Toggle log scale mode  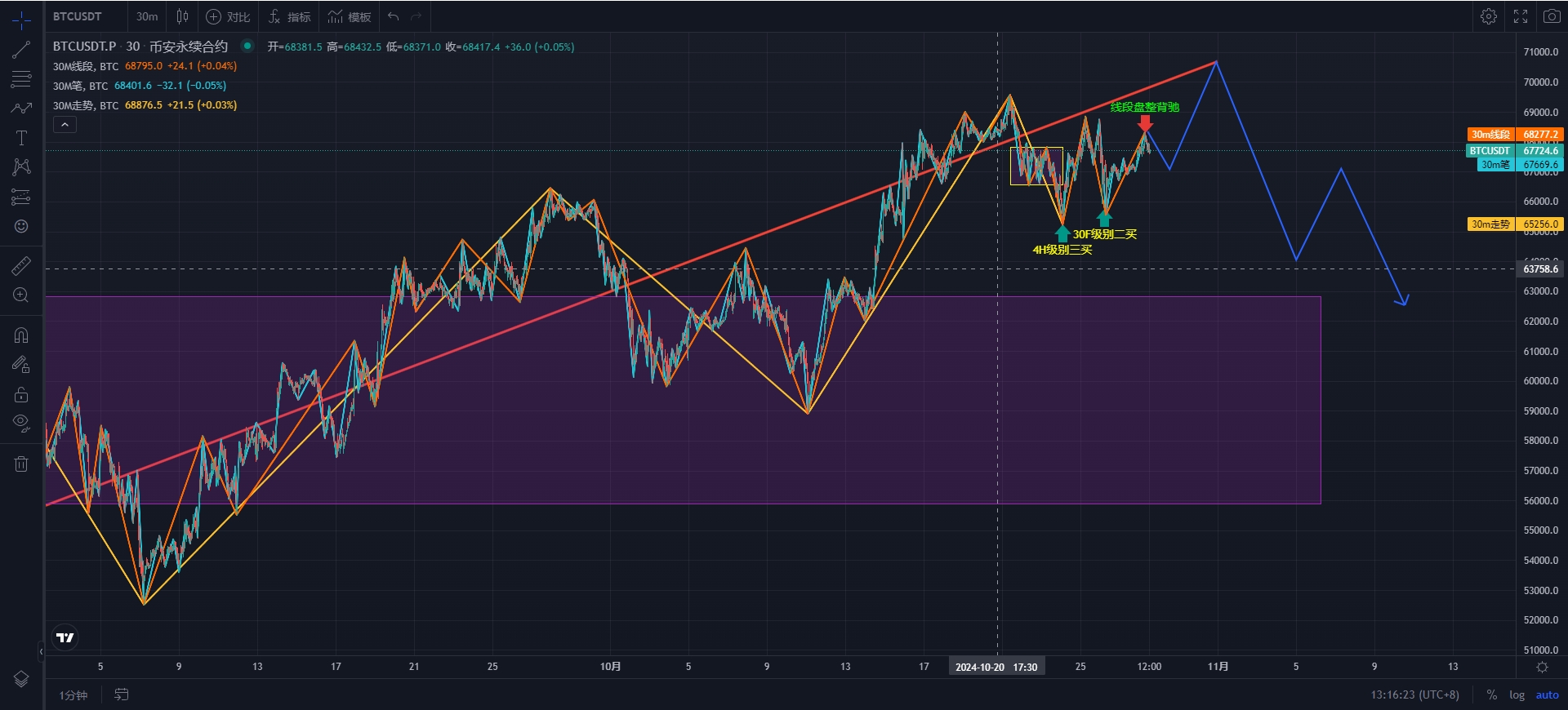coord(1517,694)
